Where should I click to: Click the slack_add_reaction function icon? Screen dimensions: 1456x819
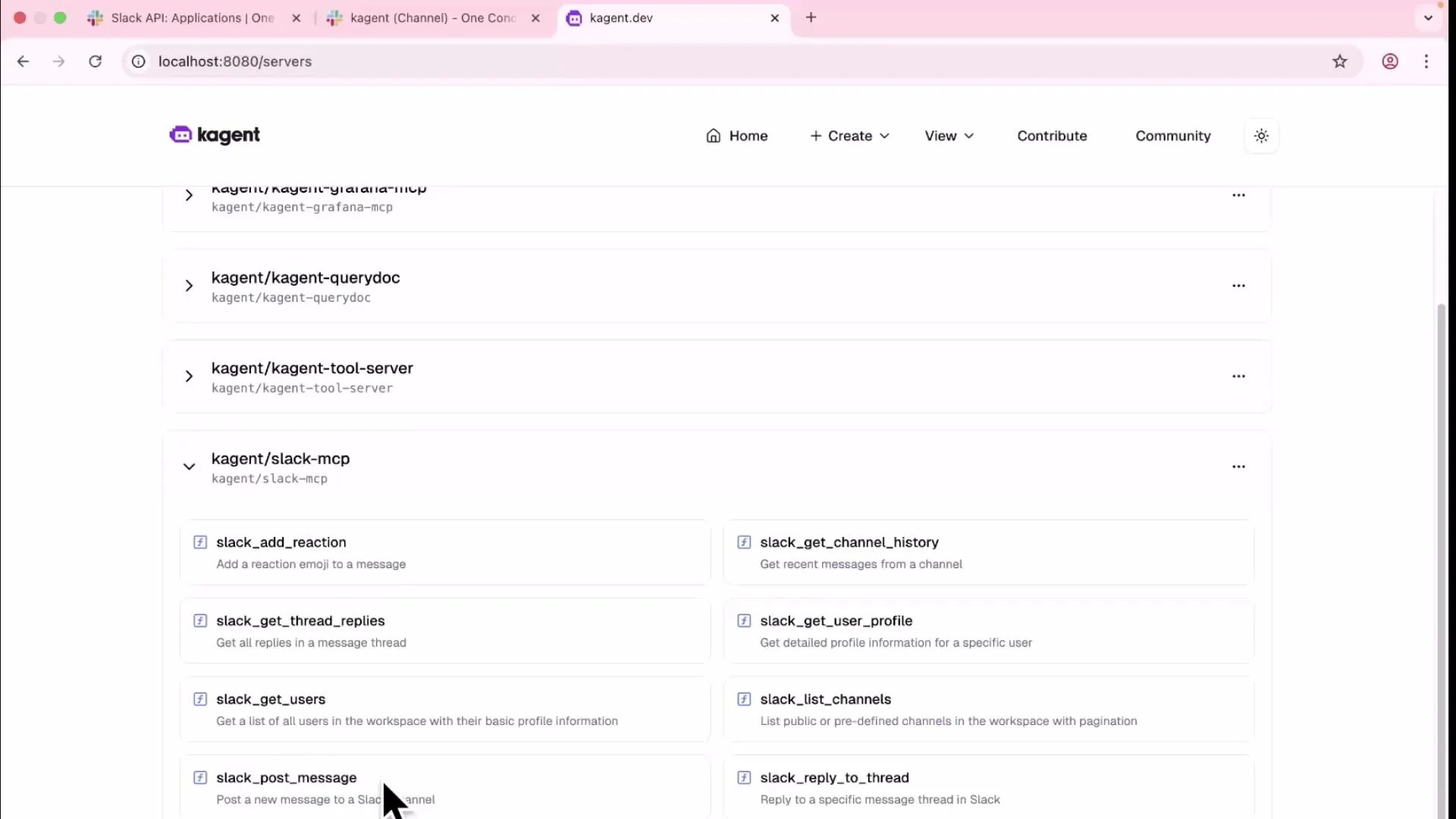click(200, 542)
